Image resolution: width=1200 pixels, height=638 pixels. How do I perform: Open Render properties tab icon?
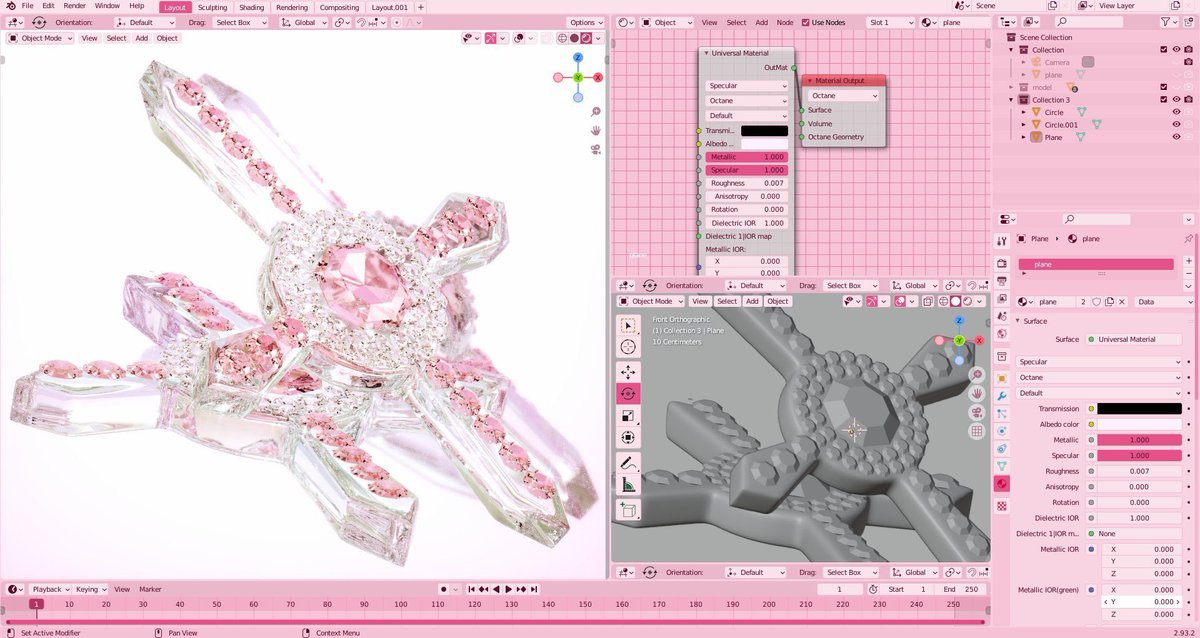pos(1002,263)
